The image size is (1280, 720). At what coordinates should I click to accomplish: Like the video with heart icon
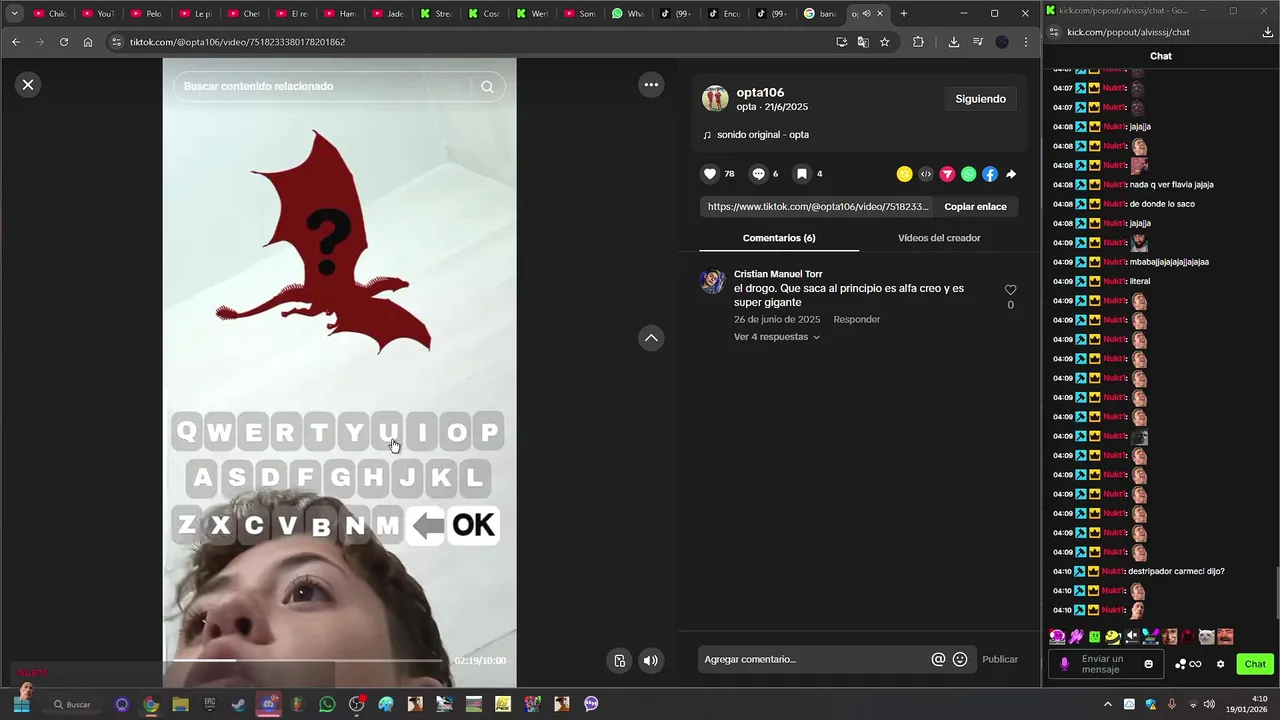point(710,174)
